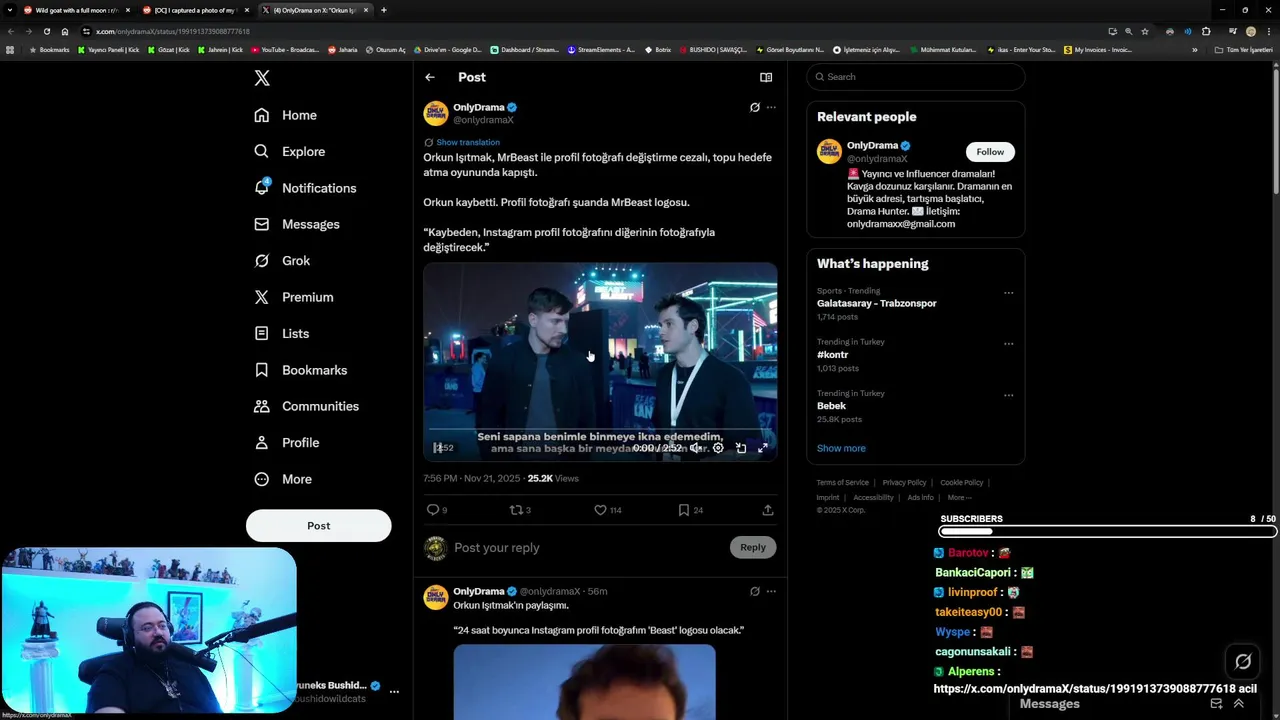Image resolution: width=1280 pixels, height=720 pixels.
Task: Open more options for Galatasaray trend
Action: [x=1008, y=293]
